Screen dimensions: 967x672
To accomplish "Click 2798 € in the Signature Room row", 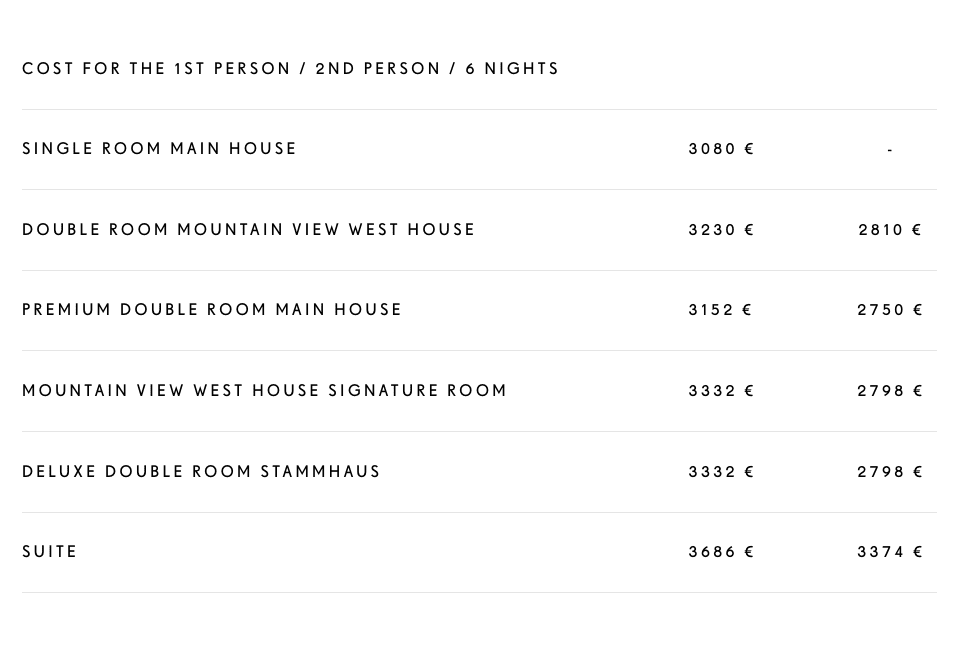I will pyautogui.click(x=889, y=391).
